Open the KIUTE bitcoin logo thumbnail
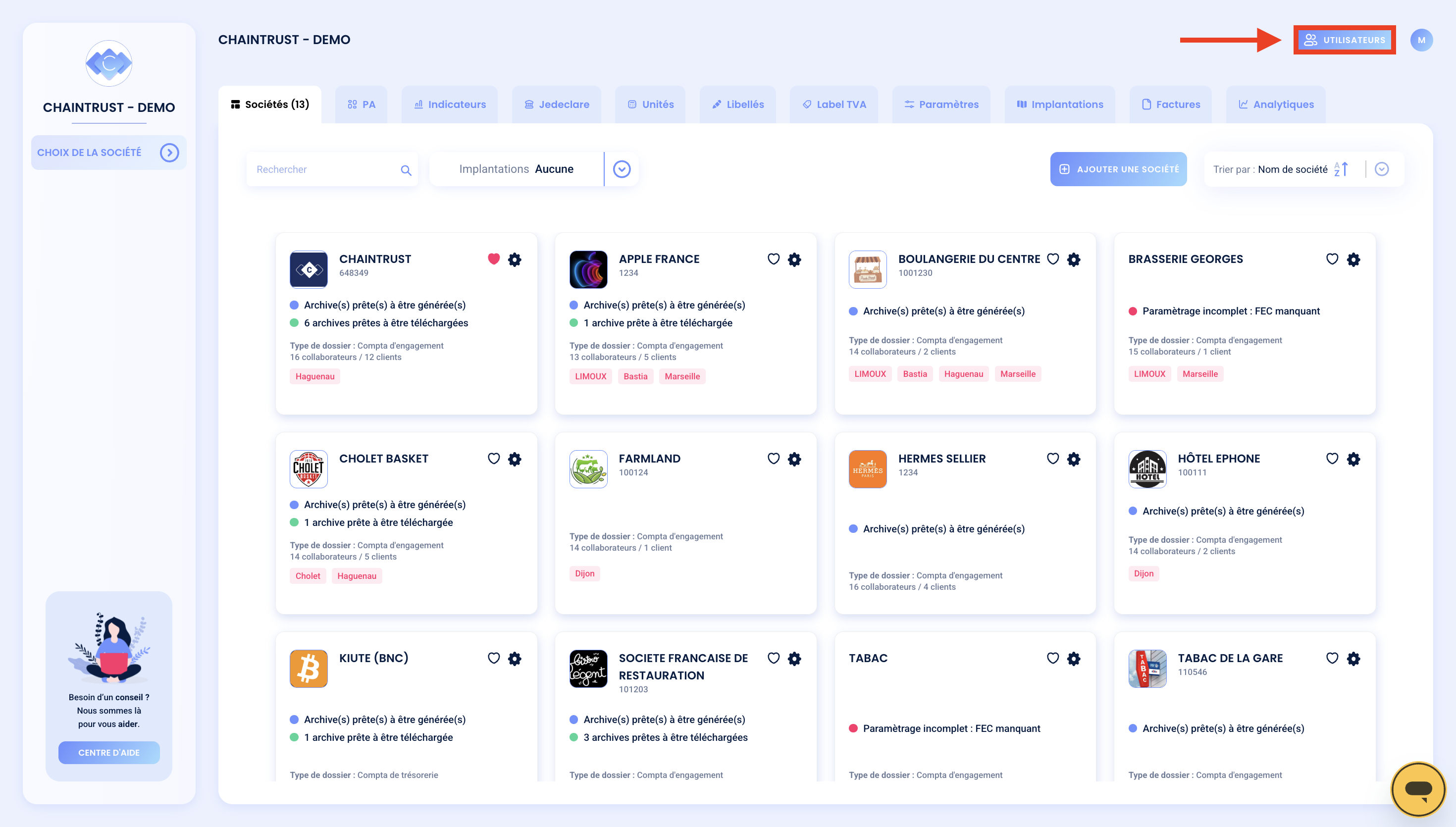 (x=309, y=669)
